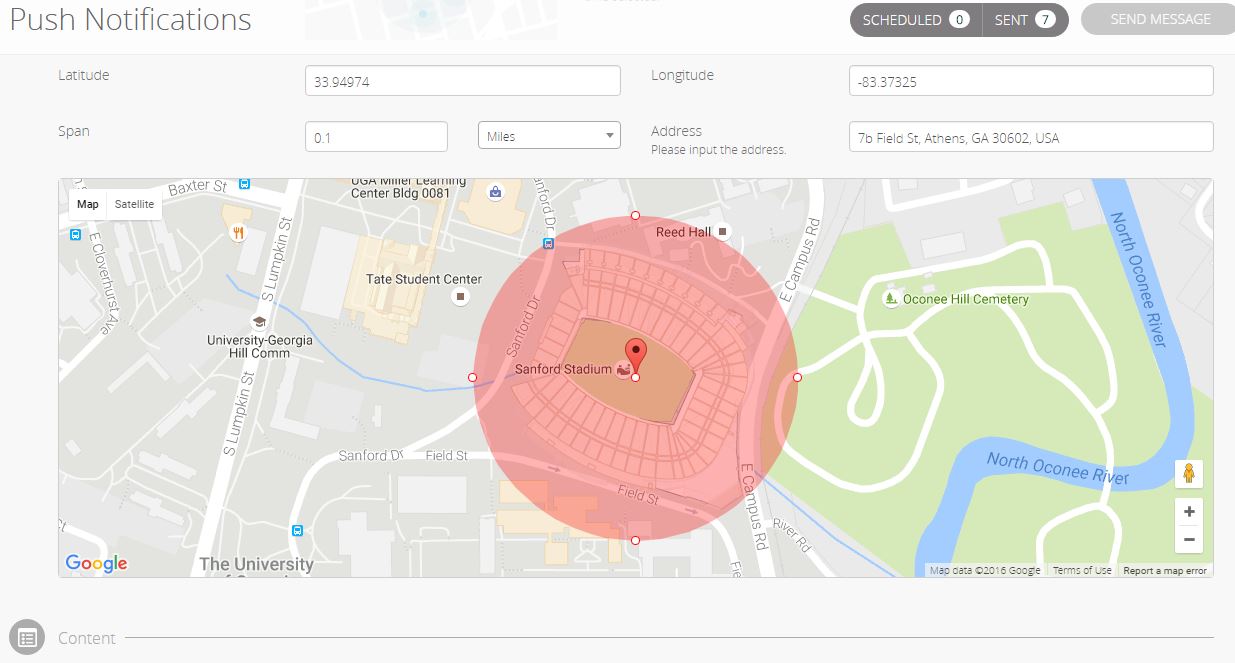Click the University-Georgia Hill Comm graduation icon
This screenshot has width=1235, height=663.
259,322
